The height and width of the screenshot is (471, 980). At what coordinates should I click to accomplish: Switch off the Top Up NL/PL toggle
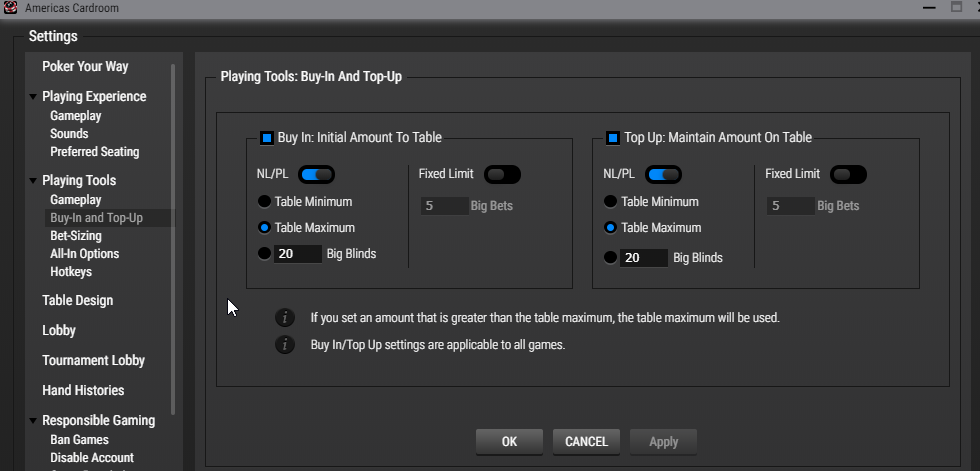coord(663,174)
